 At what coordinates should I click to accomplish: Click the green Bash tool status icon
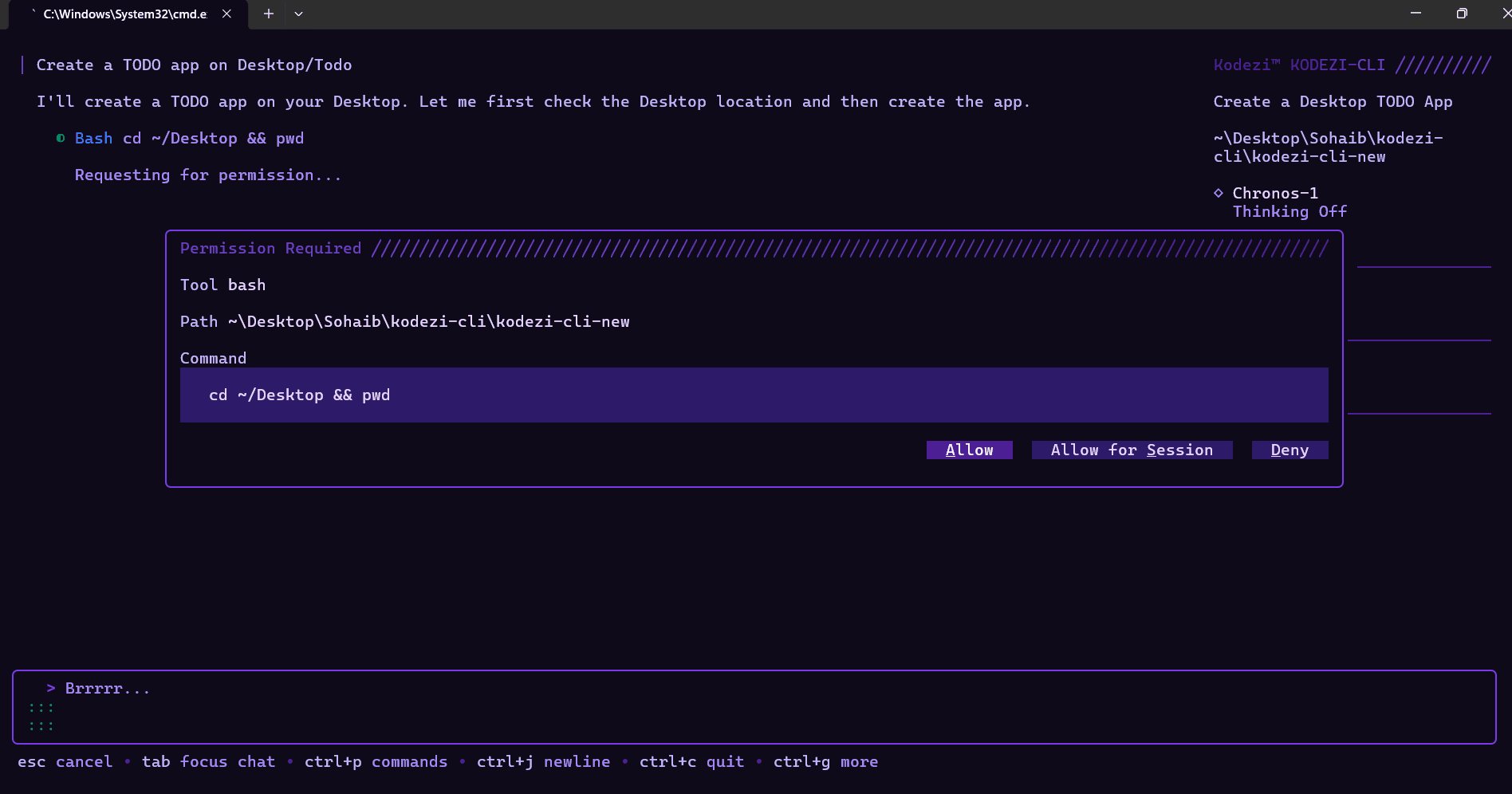60,138
